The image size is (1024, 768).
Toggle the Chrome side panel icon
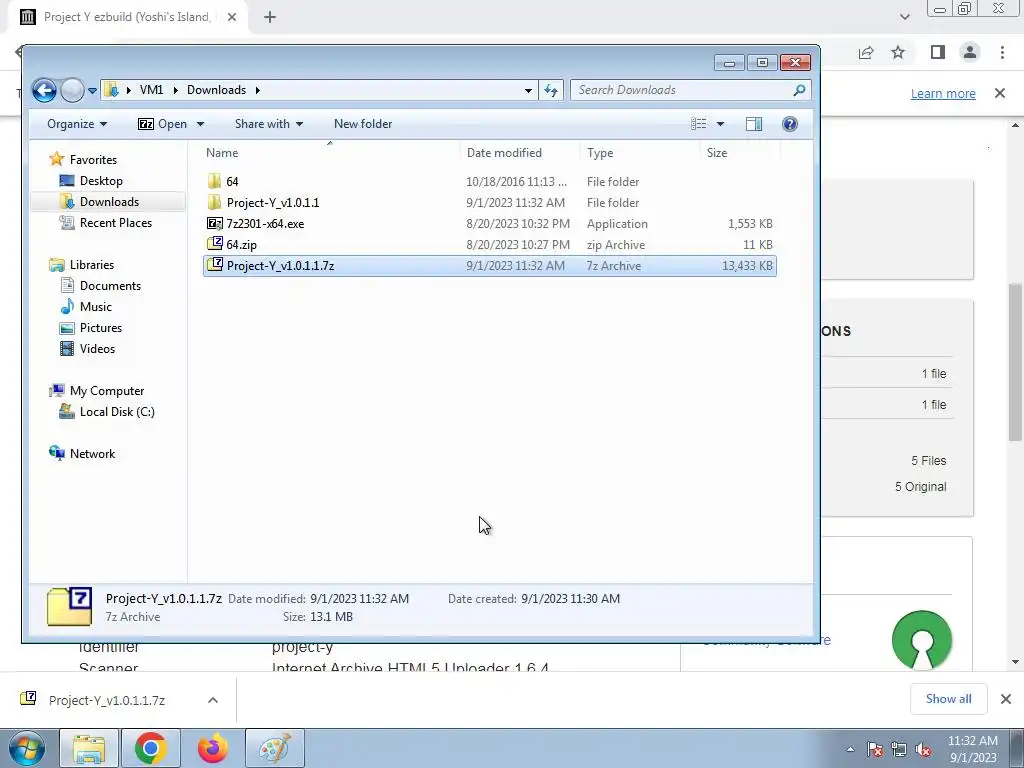click(938, 52)
